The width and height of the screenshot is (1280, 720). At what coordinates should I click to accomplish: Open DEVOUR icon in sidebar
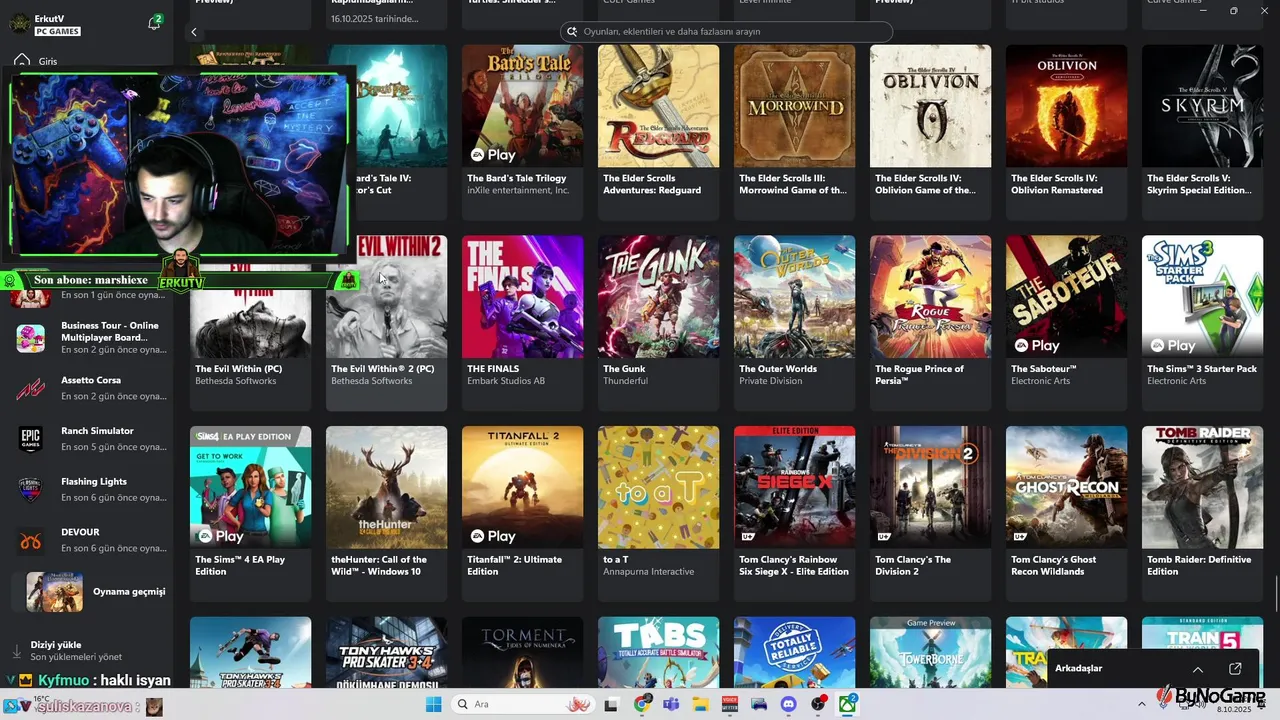click(x=30, y=540)
